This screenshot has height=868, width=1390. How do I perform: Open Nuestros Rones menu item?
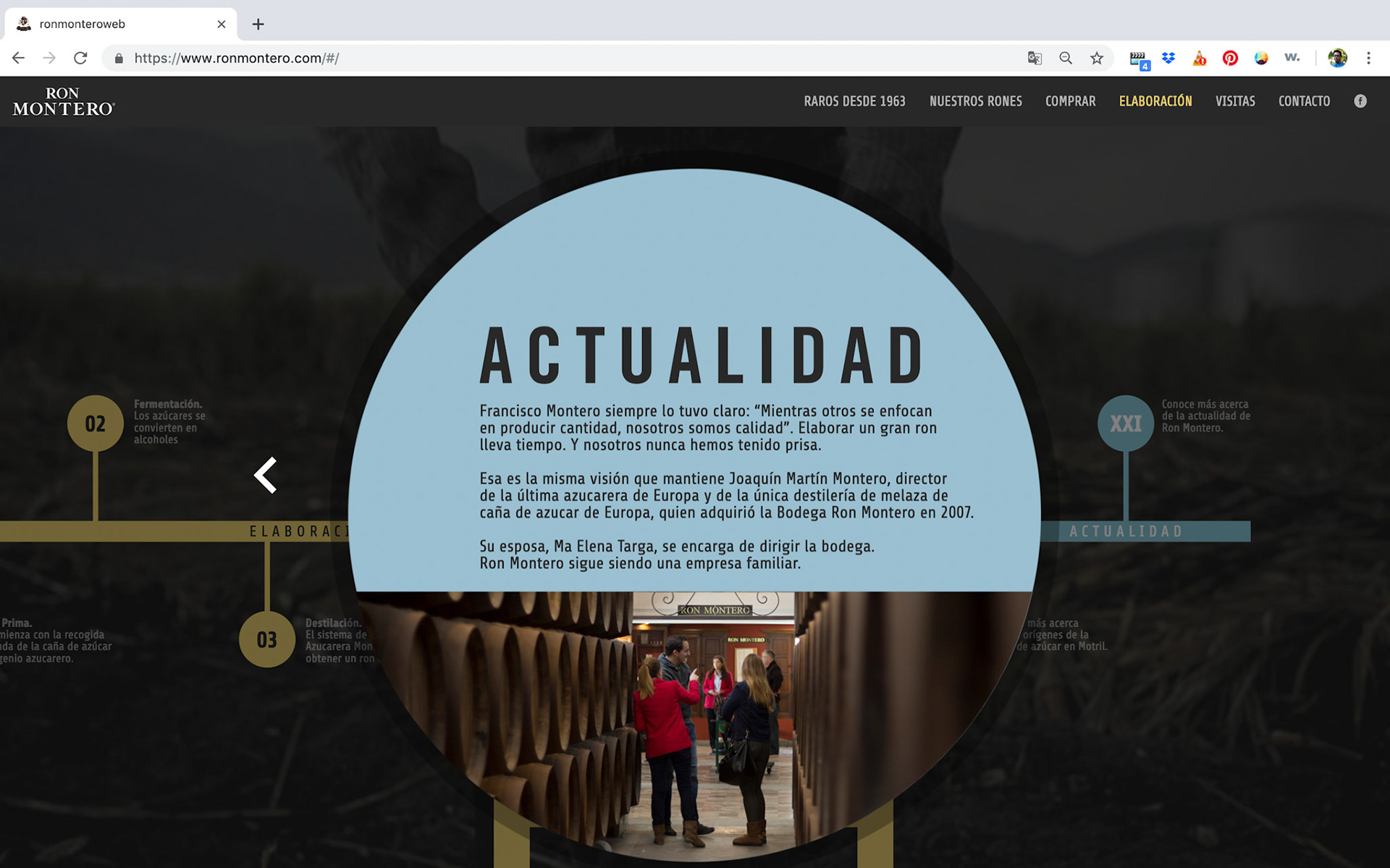pyautogui.click(x=975, y=101)
